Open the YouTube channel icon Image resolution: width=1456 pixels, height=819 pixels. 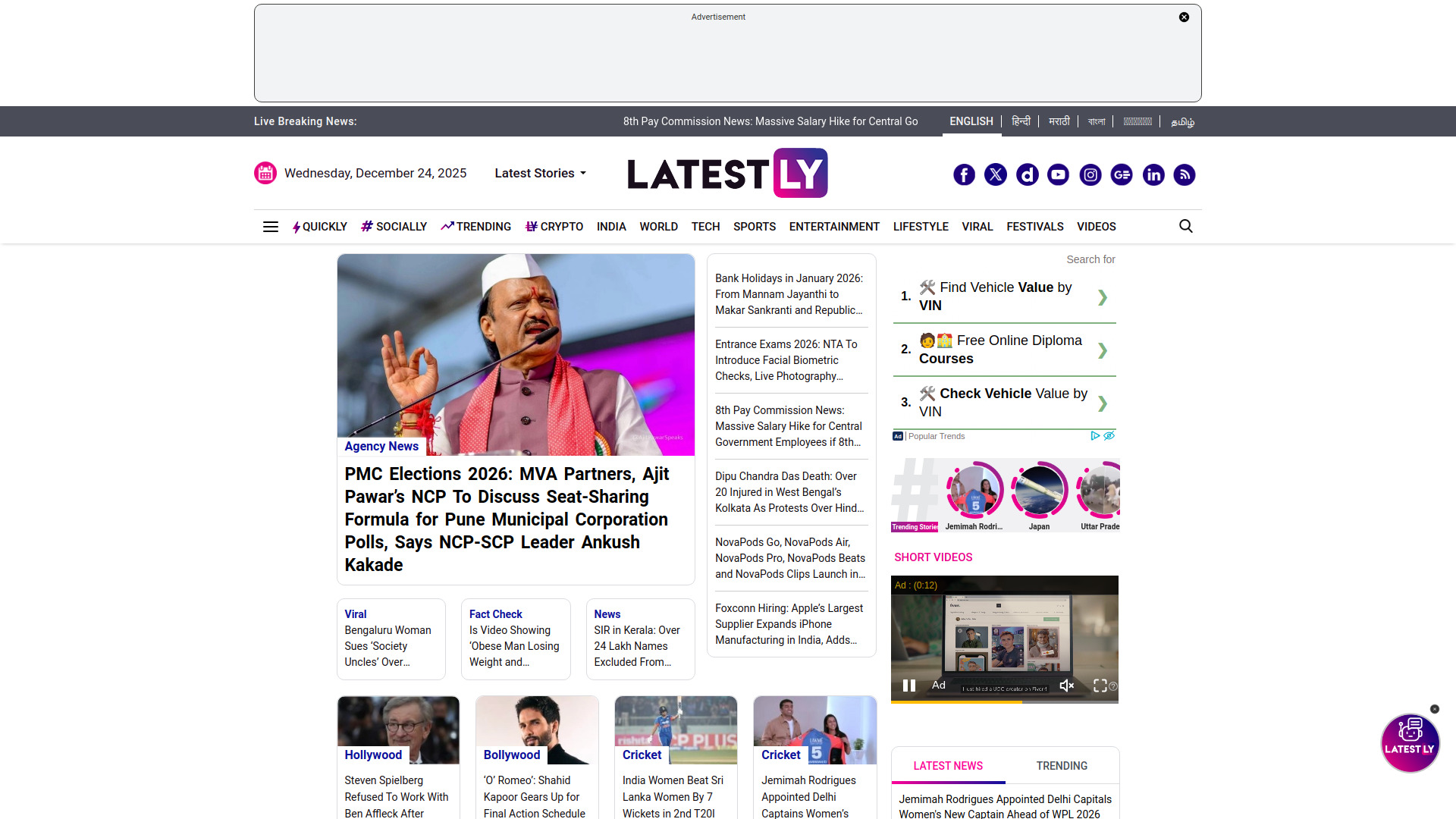click(x=1058, y=175)
